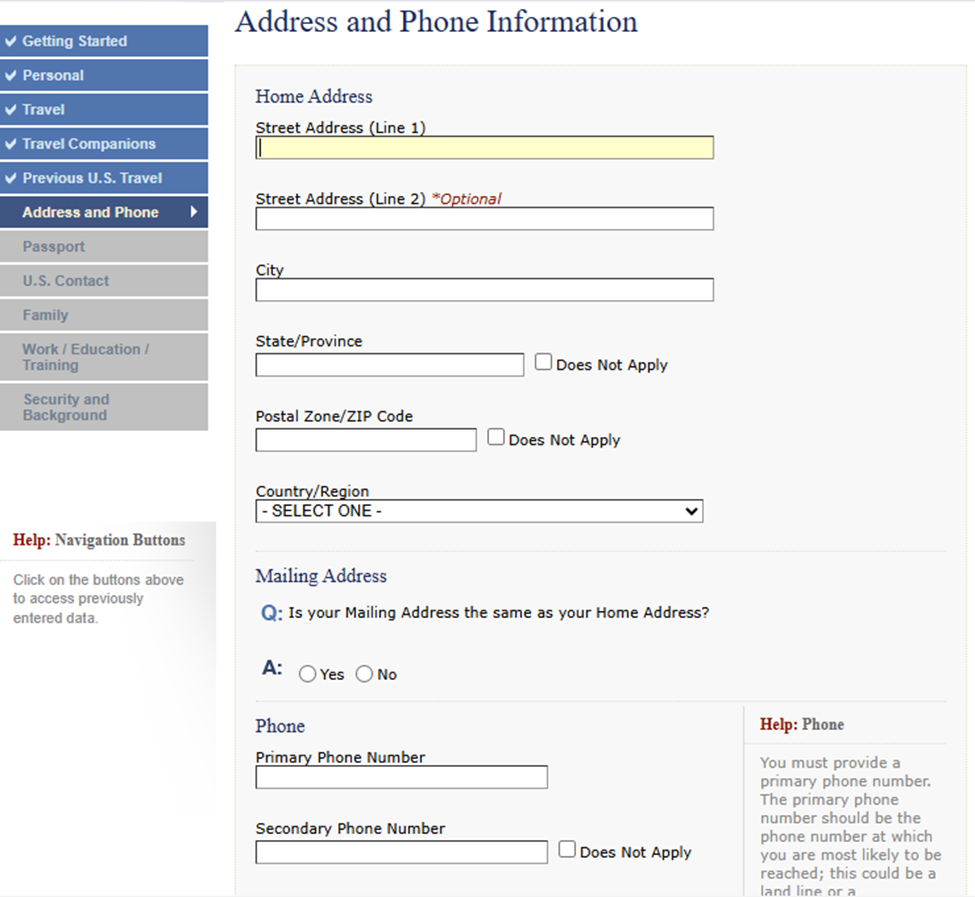
Task: Click the Postal Zone/ZIP Code field
Action: click(366, 440)
